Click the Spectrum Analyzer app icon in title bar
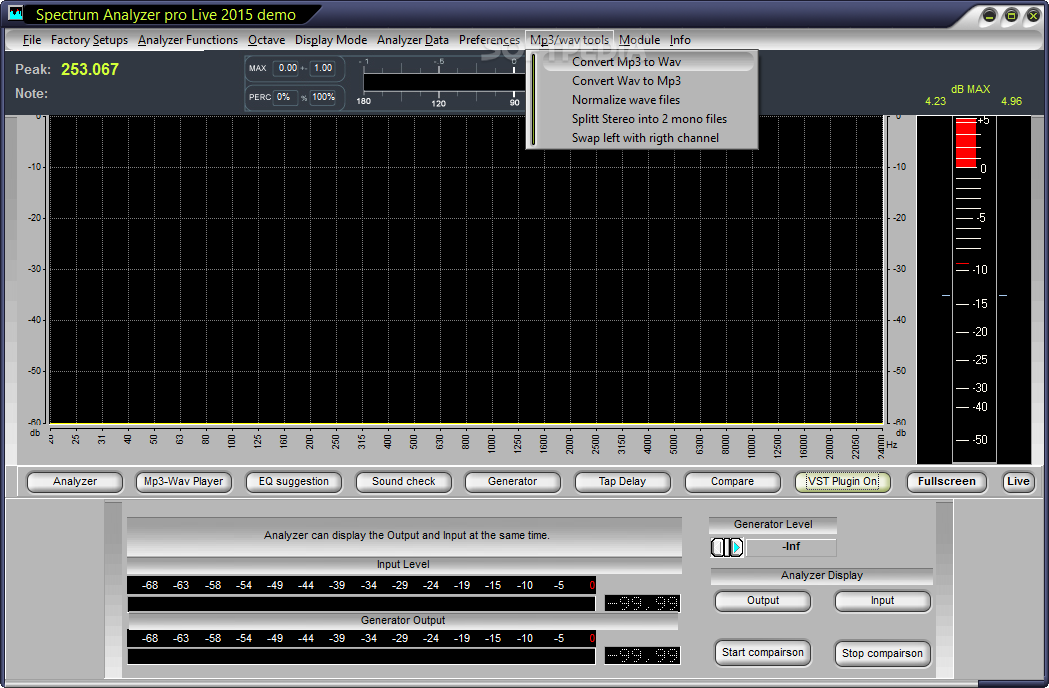 point(14,13)
